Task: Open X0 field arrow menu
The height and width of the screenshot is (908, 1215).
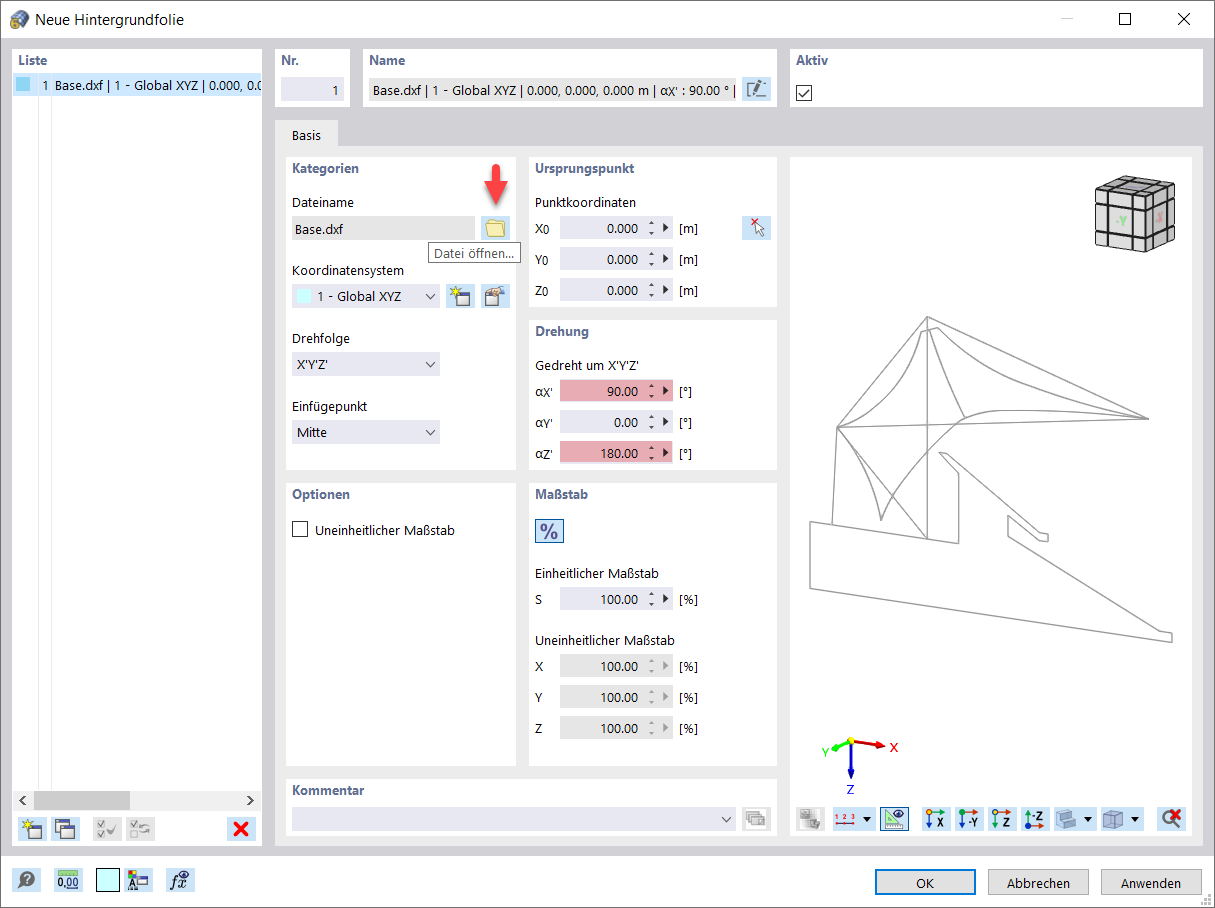Action: 666,228
